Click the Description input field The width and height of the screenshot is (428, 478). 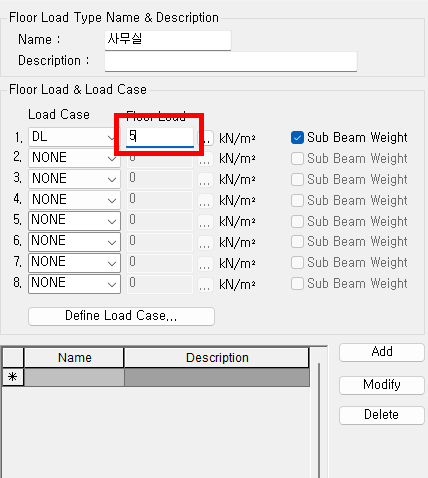point(231,61)
